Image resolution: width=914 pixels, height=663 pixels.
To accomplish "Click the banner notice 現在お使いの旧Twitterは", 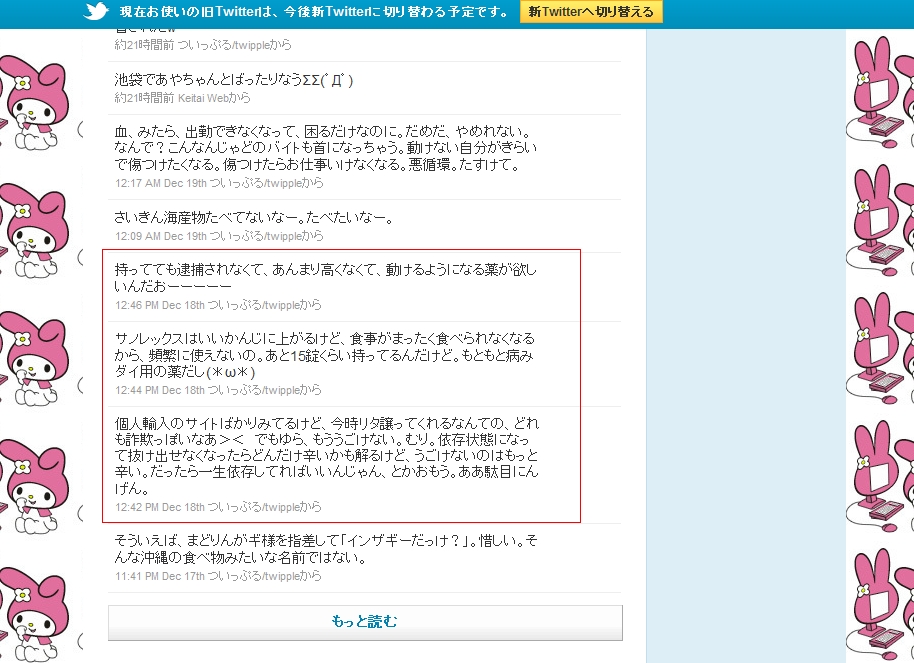I will (314, 12).
